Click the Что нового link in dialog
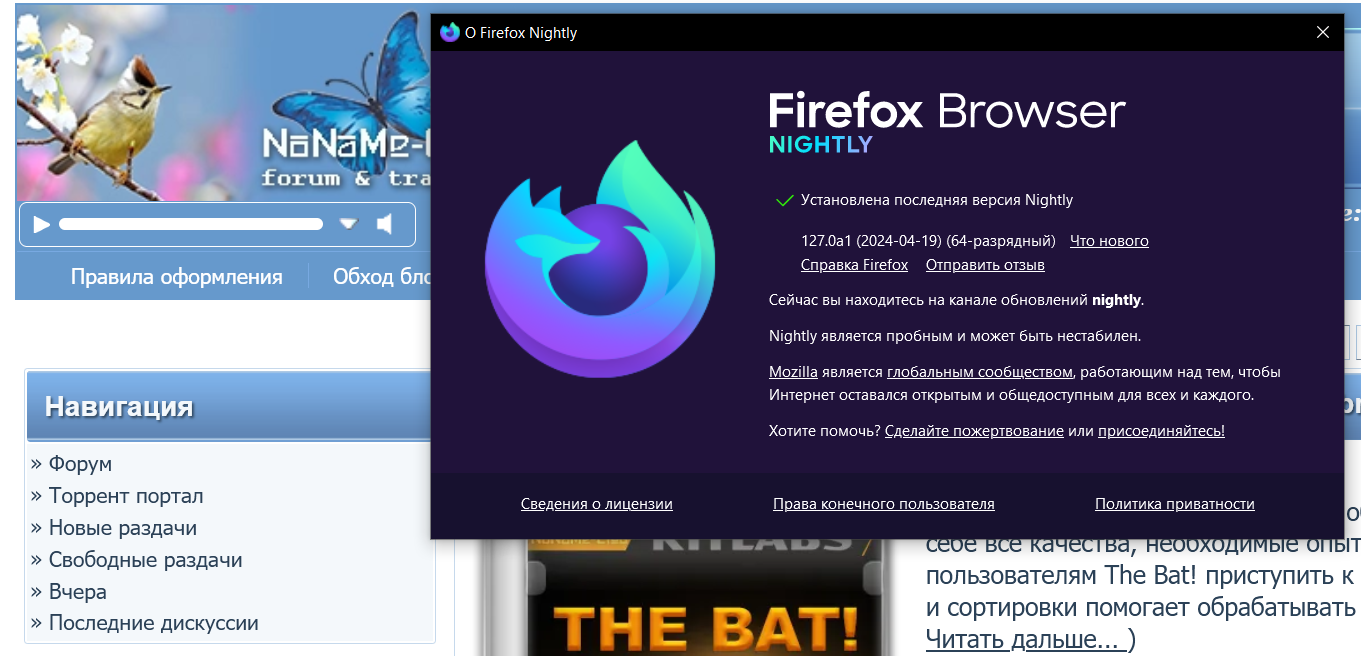This screenshot has width=1361, height=656. click(x=1109, y=241)
